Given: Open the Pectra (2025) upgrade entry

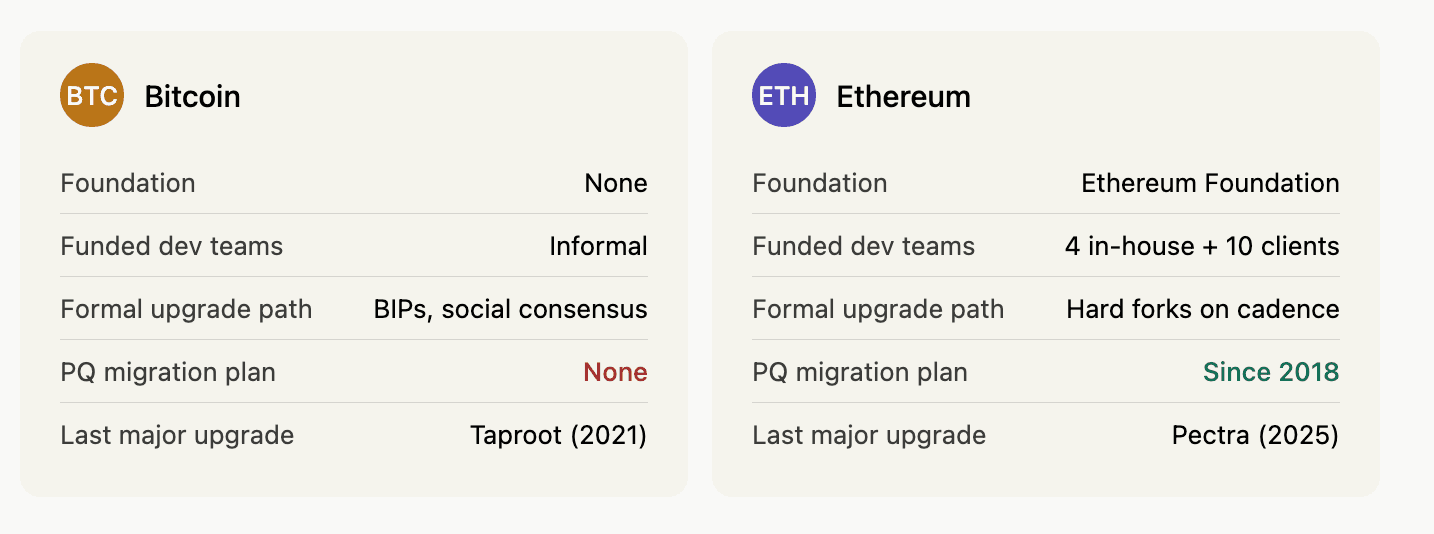Looking at the screenshot, I should point(1254,435).
